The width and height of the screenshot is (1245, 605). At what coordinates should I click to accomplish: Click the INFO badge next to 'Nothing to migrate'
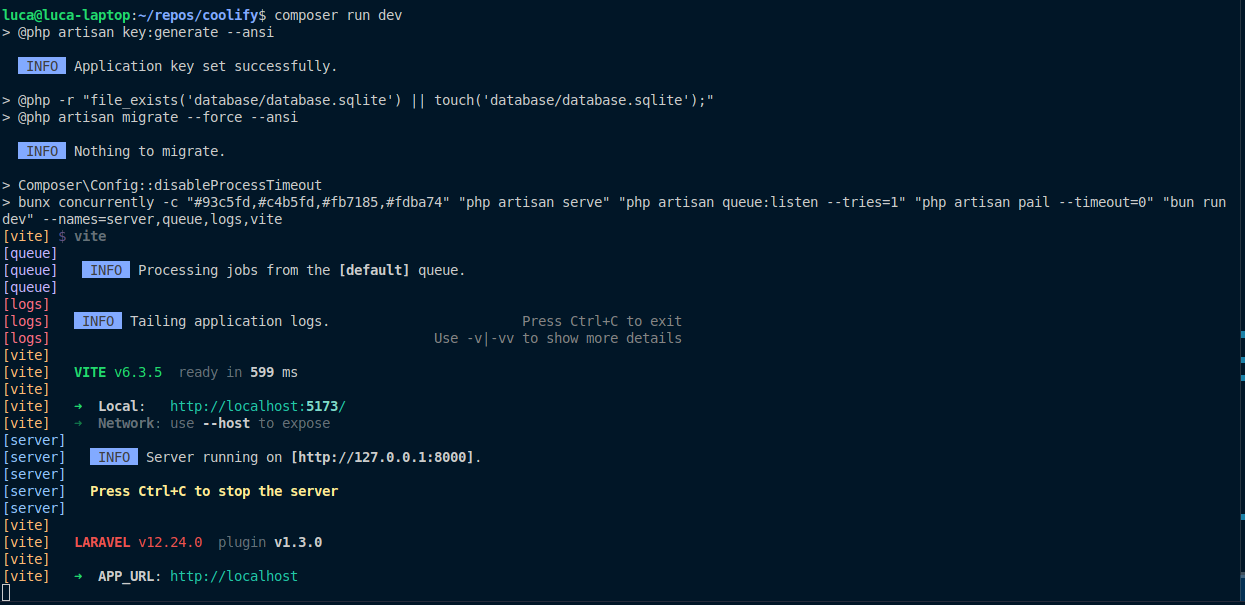tap(42, 151)
